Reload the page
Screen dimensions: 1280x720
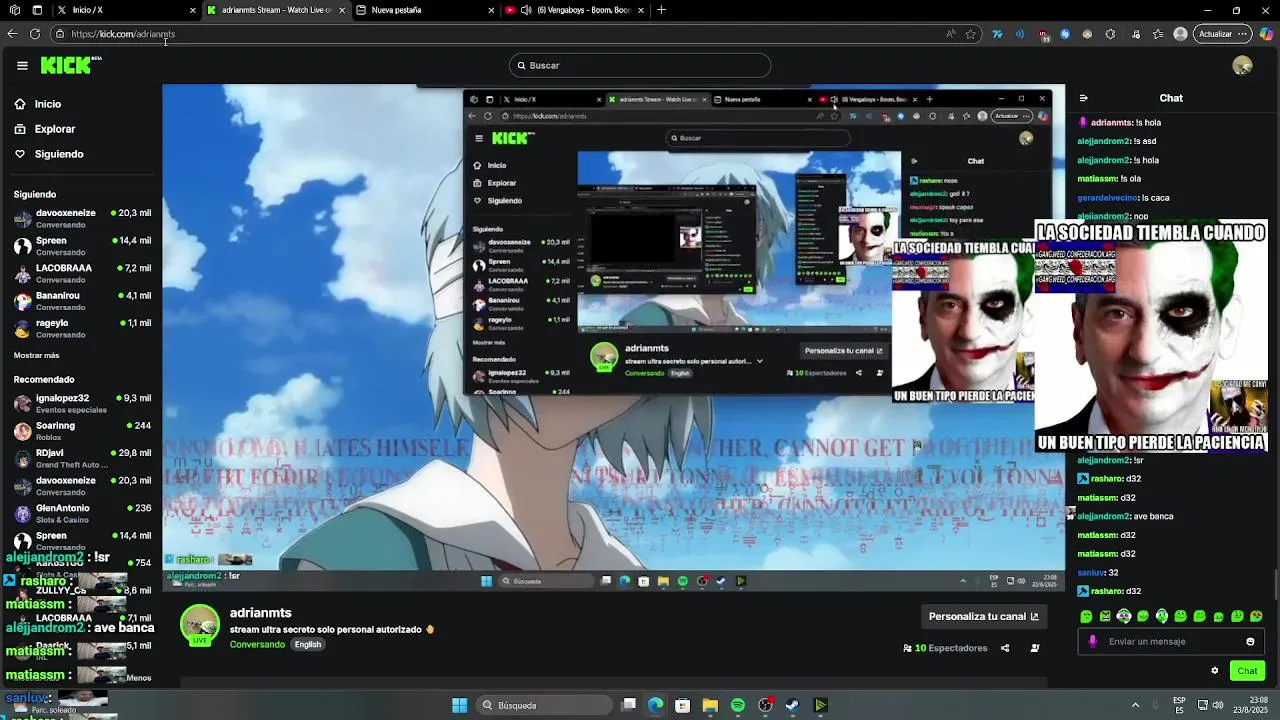click(35, 34)
